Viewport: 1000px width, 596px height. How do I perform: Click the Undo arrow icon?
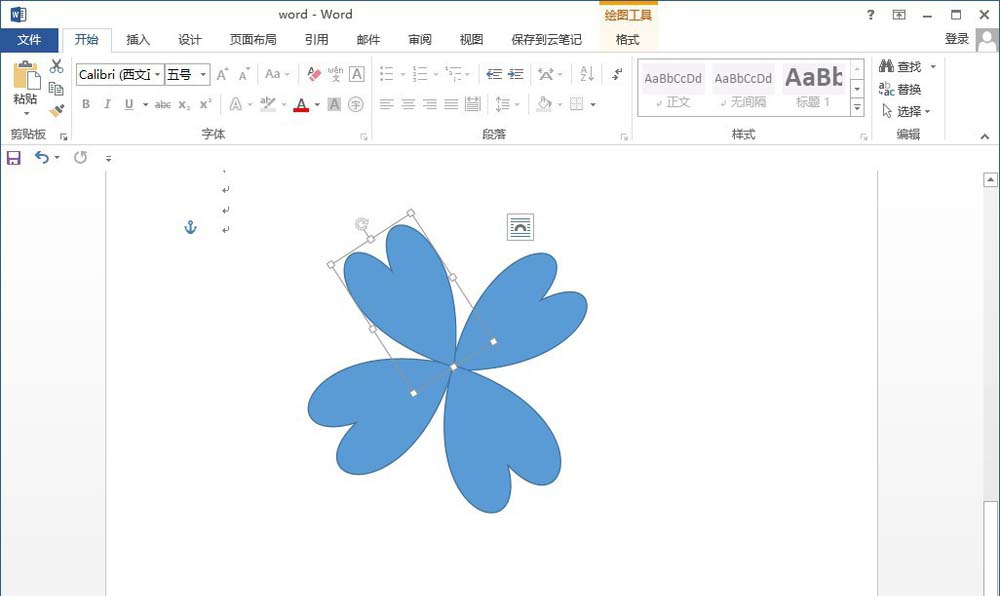pos(41,158)
